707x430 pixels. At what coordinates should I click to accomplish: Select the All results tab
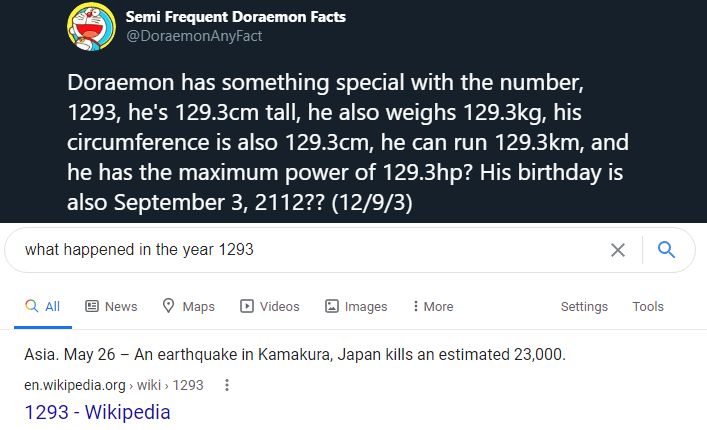[x=42, y=307]
